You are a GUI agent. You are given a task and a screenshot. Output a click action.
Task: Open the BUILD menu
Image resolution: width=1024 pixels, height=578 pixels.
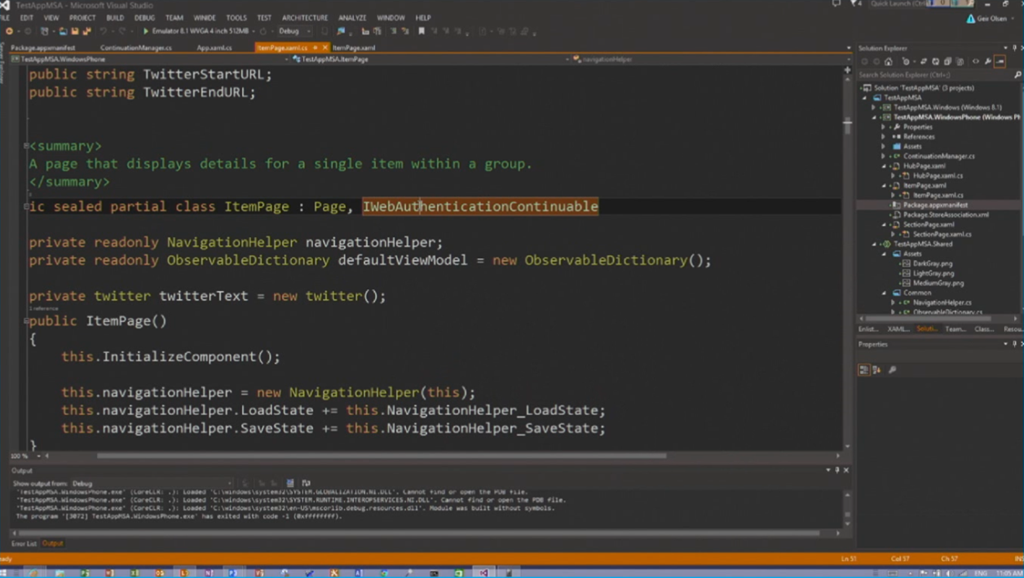click(x=115, y=18)
